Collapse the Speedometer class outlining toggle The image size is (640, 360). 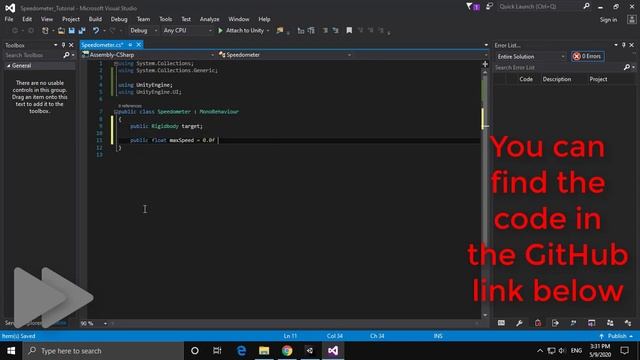point(116,112)
